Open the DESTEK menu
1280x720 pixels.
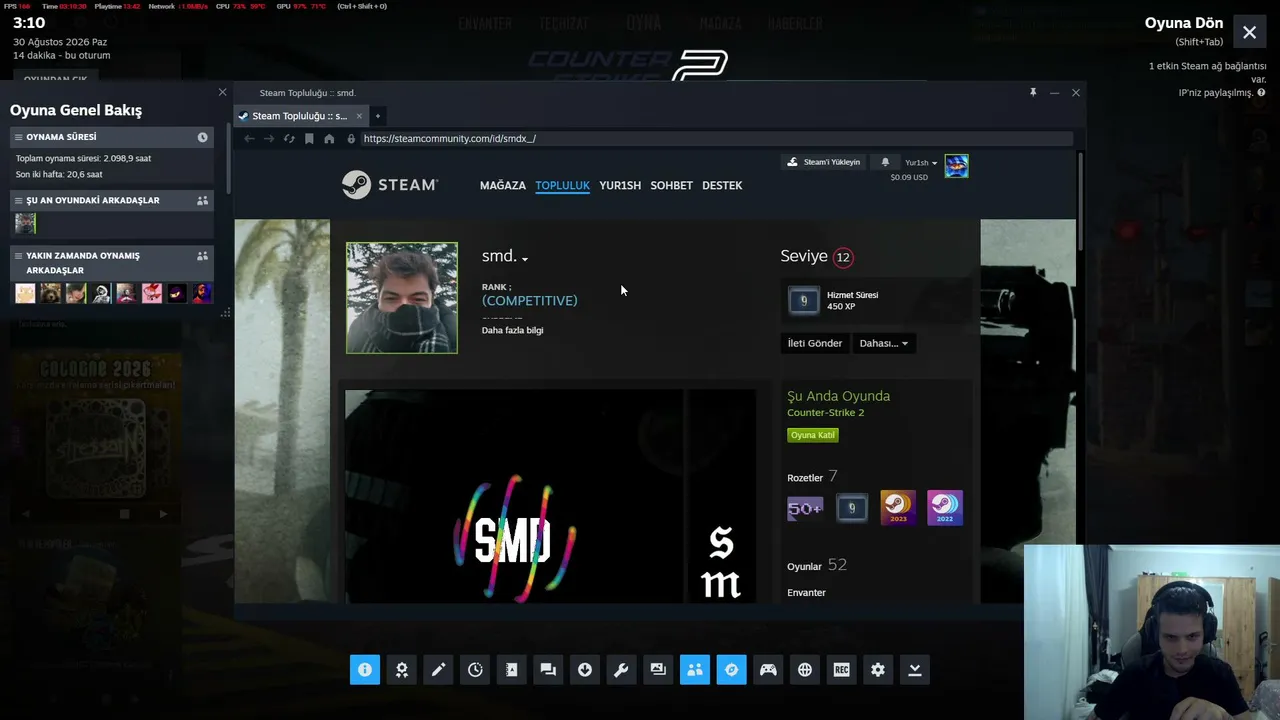tap(722, 185)
